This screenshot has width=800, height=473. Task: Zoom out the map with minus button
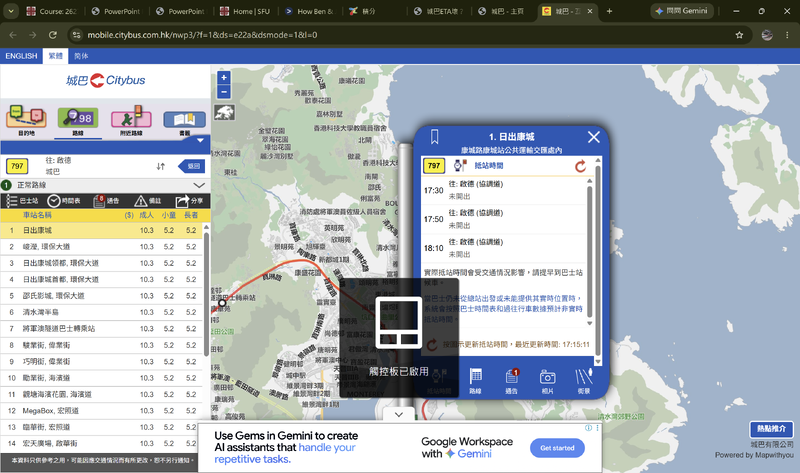point(223,92)
